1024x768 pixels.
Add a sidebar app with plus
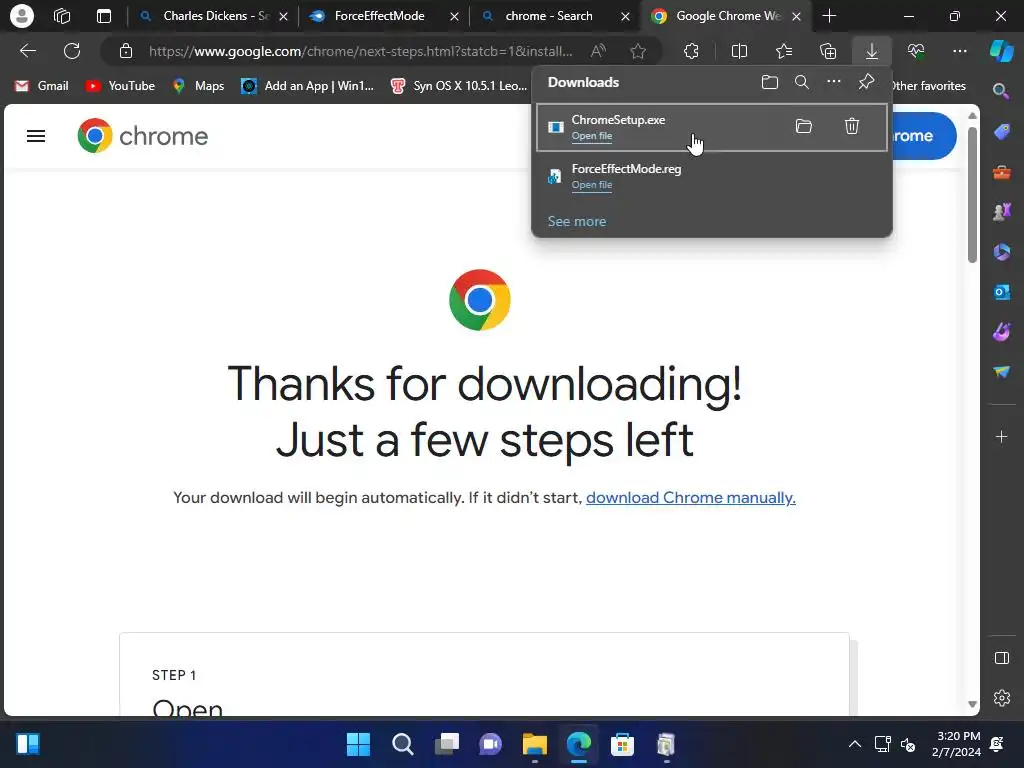(x=1001, y=436)
